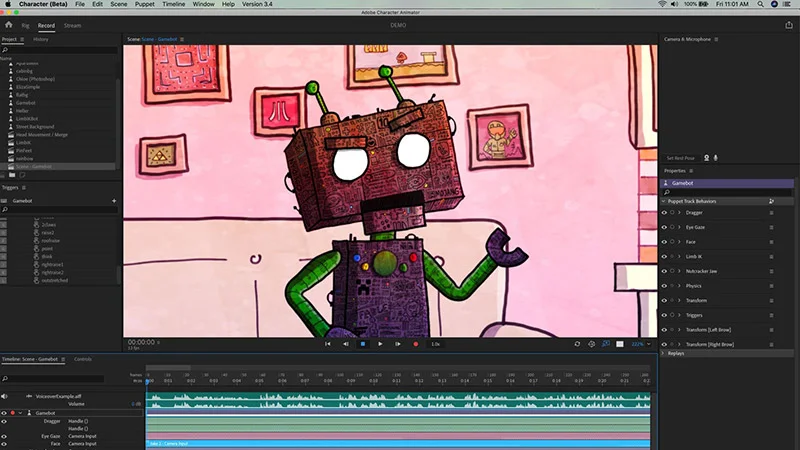Select Gamebot puppet in Project list
This screenshot has width=800, height=450.
tap(26, 103)
